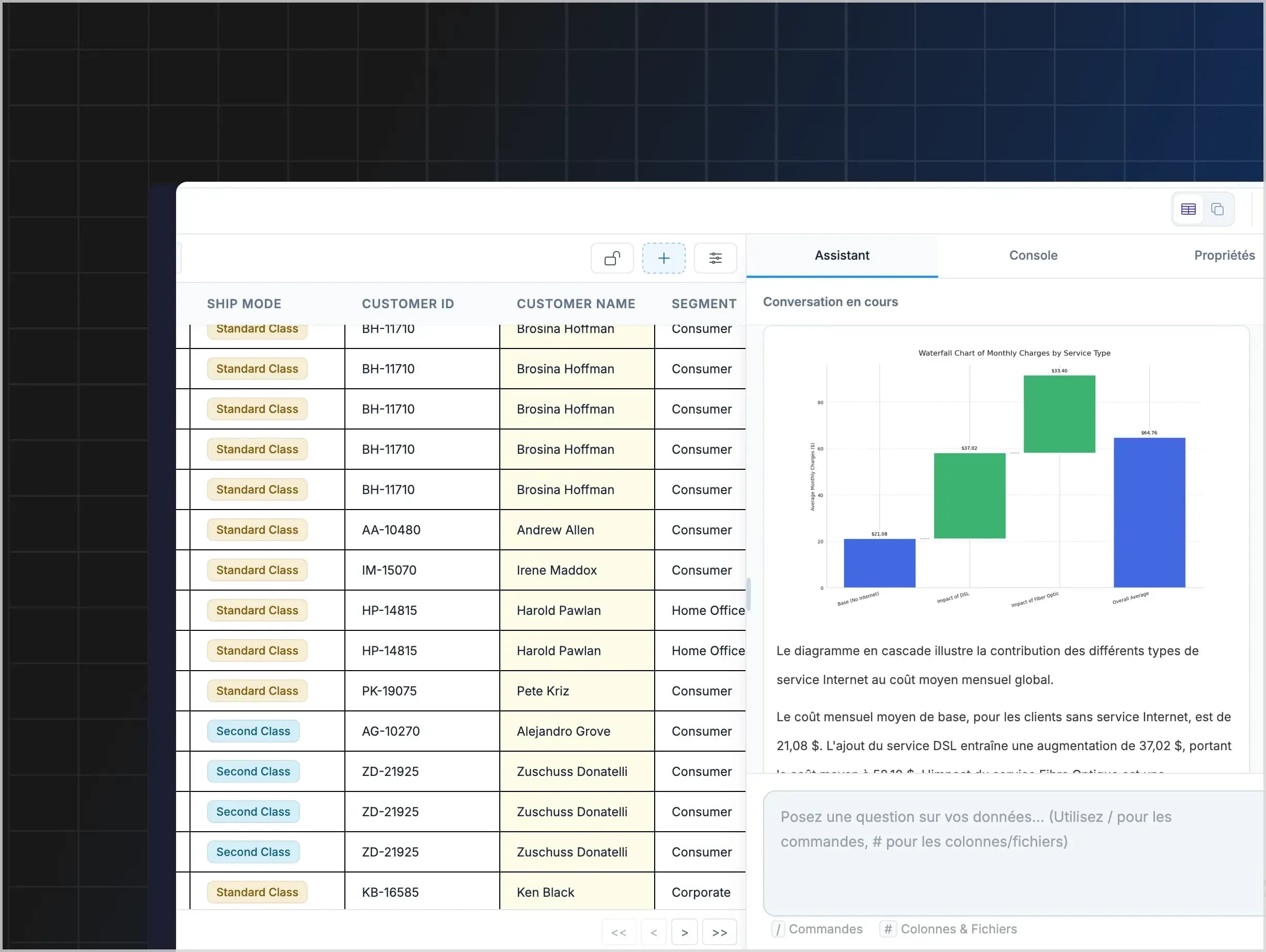This screenshot has width=1266, height=952.
Task: Click the slash Commandes shortcut icon
Action: [x=778, y=929]
